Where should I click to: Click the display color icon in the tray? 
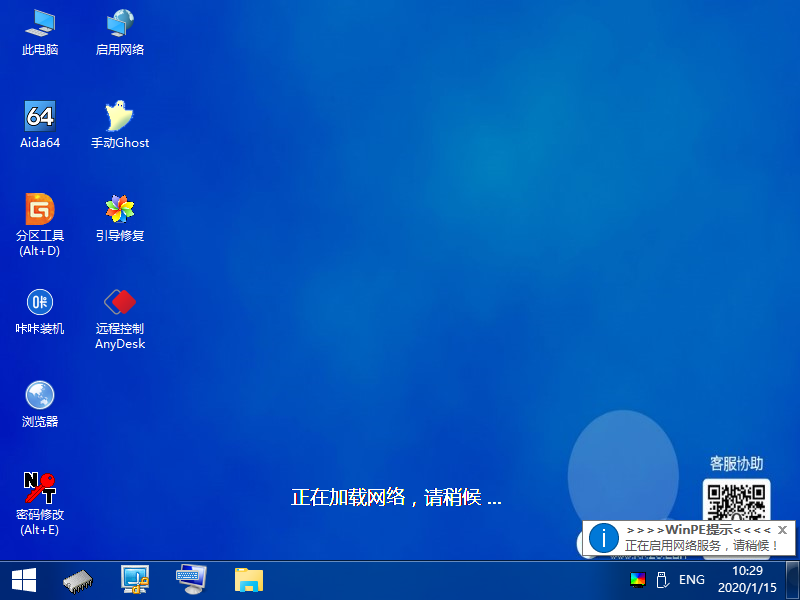point(638,578)
